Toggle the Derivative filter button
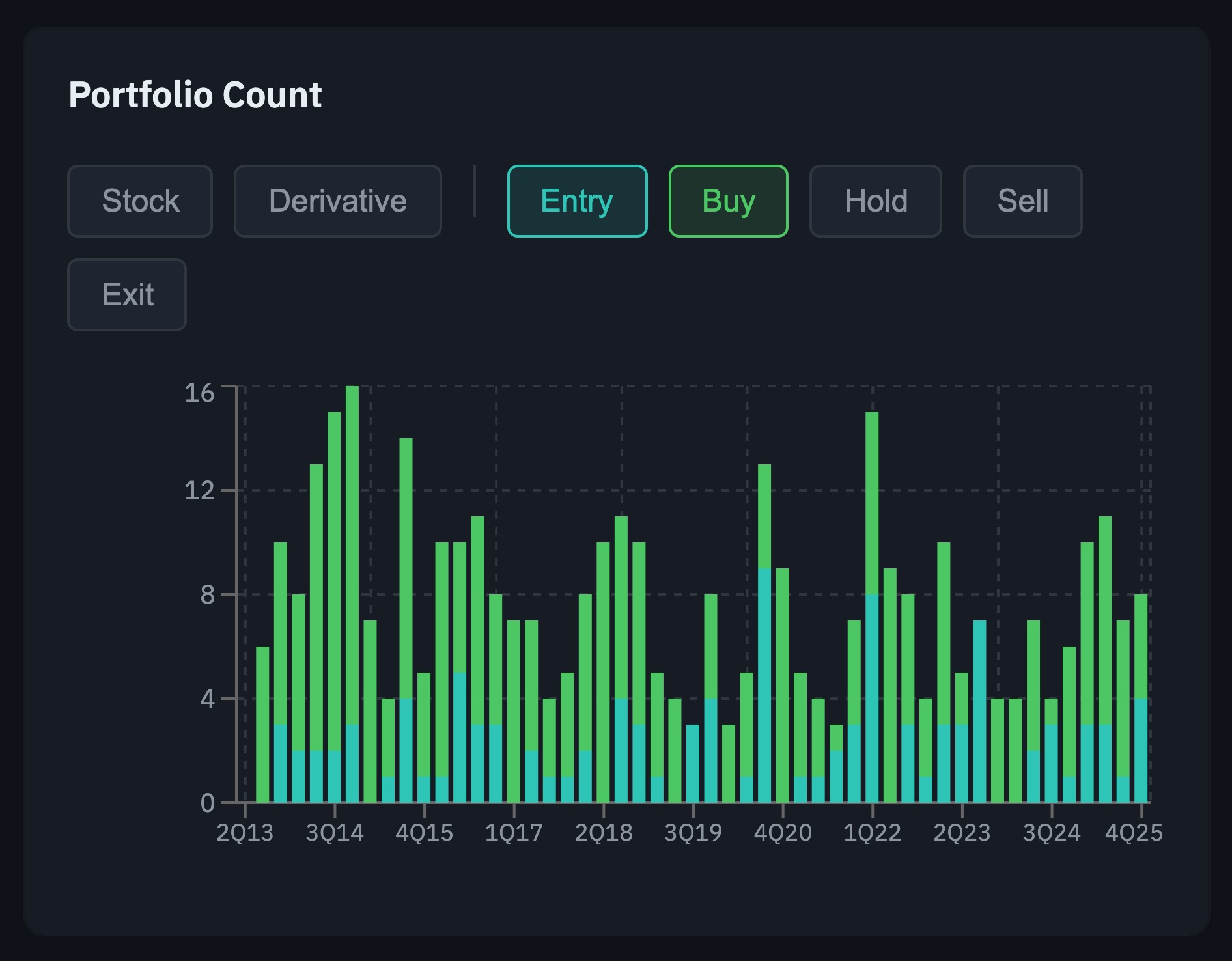Viewport: 1232px width, 961px height. (338, 201)
